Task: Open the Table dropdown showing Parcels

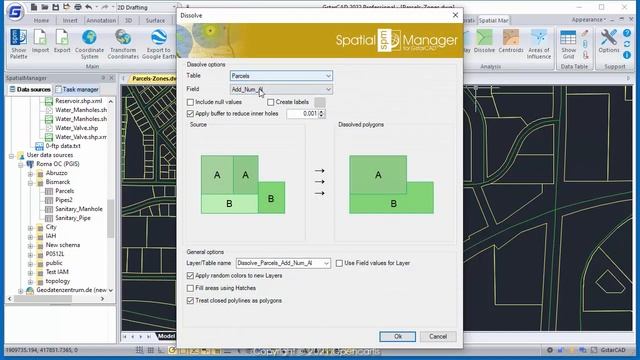Action: point(281,76)
